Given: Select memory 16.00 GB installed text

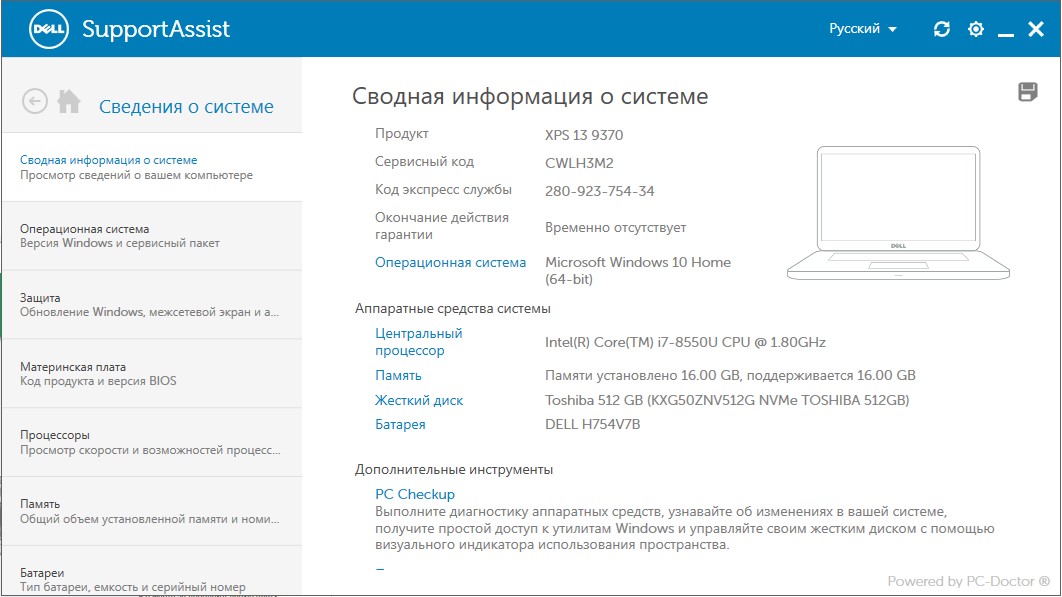Looking at the screenshot, I should point(730,375).
